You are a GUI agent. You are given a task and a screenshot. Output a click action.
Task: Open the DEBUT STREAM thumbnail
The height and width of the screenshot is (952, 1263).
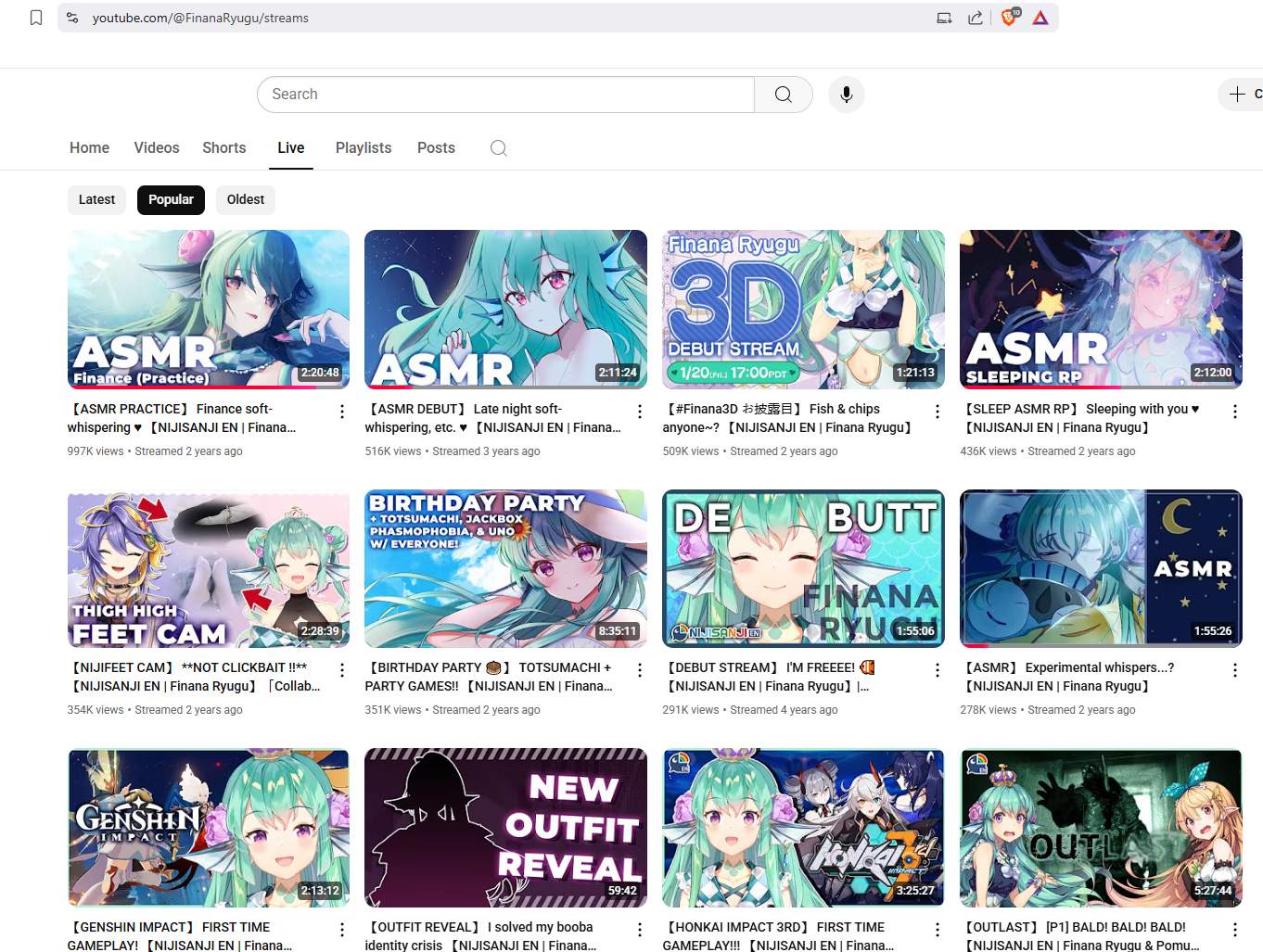803,568
